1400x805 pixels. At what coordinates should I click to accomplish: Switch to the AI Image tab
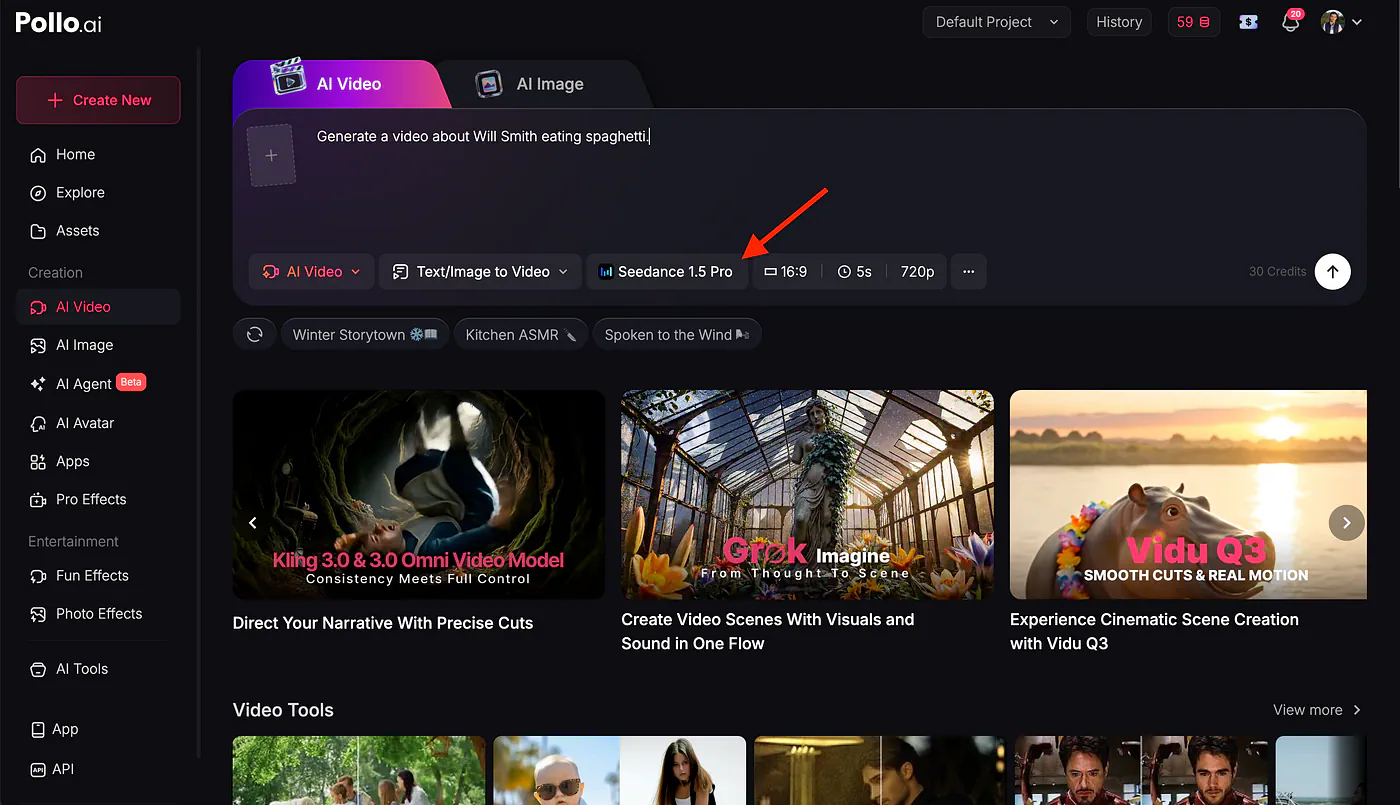[x=548, y=84]
